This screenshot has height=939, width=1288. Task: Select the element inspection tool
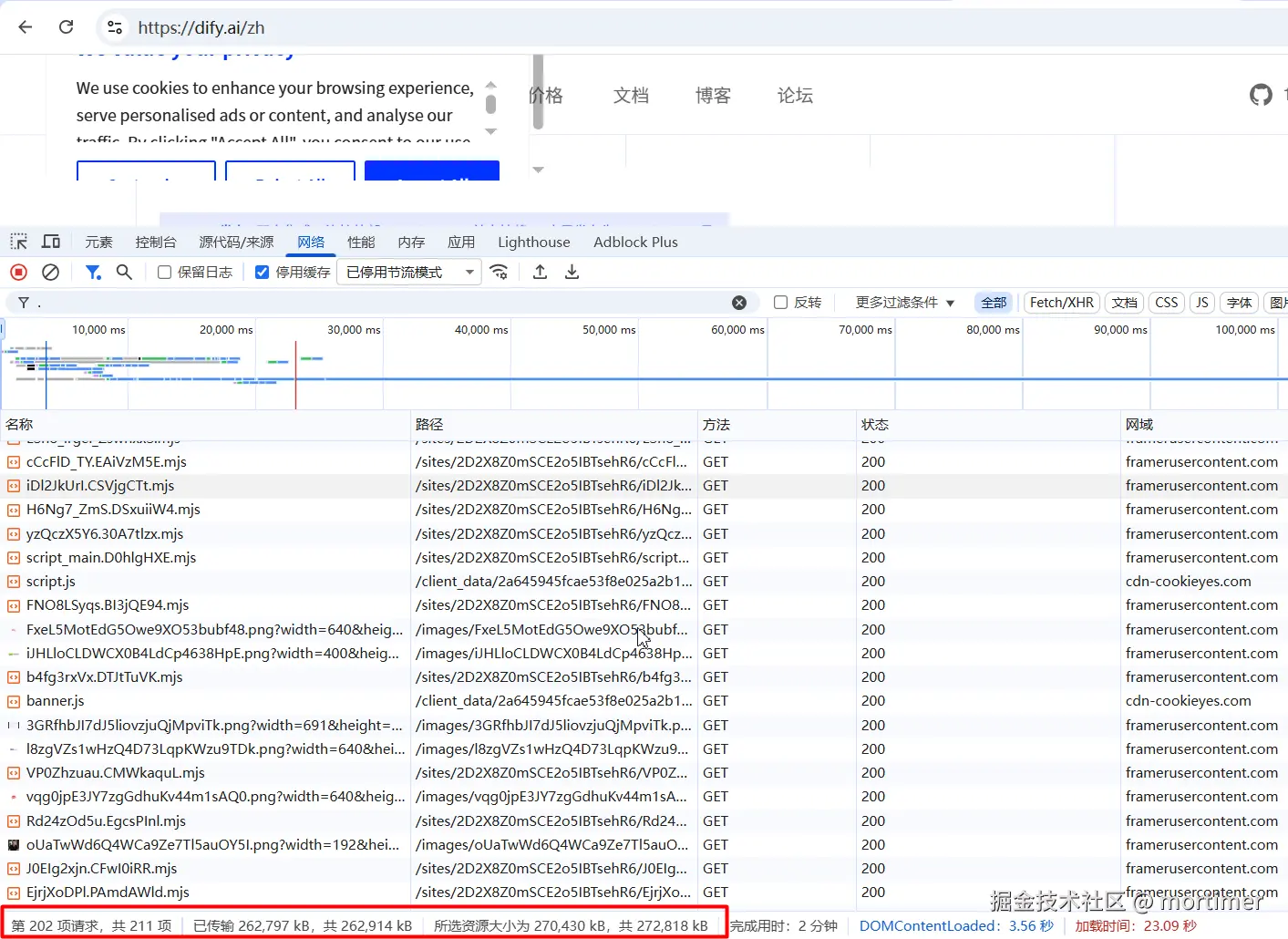click(18, 241)
